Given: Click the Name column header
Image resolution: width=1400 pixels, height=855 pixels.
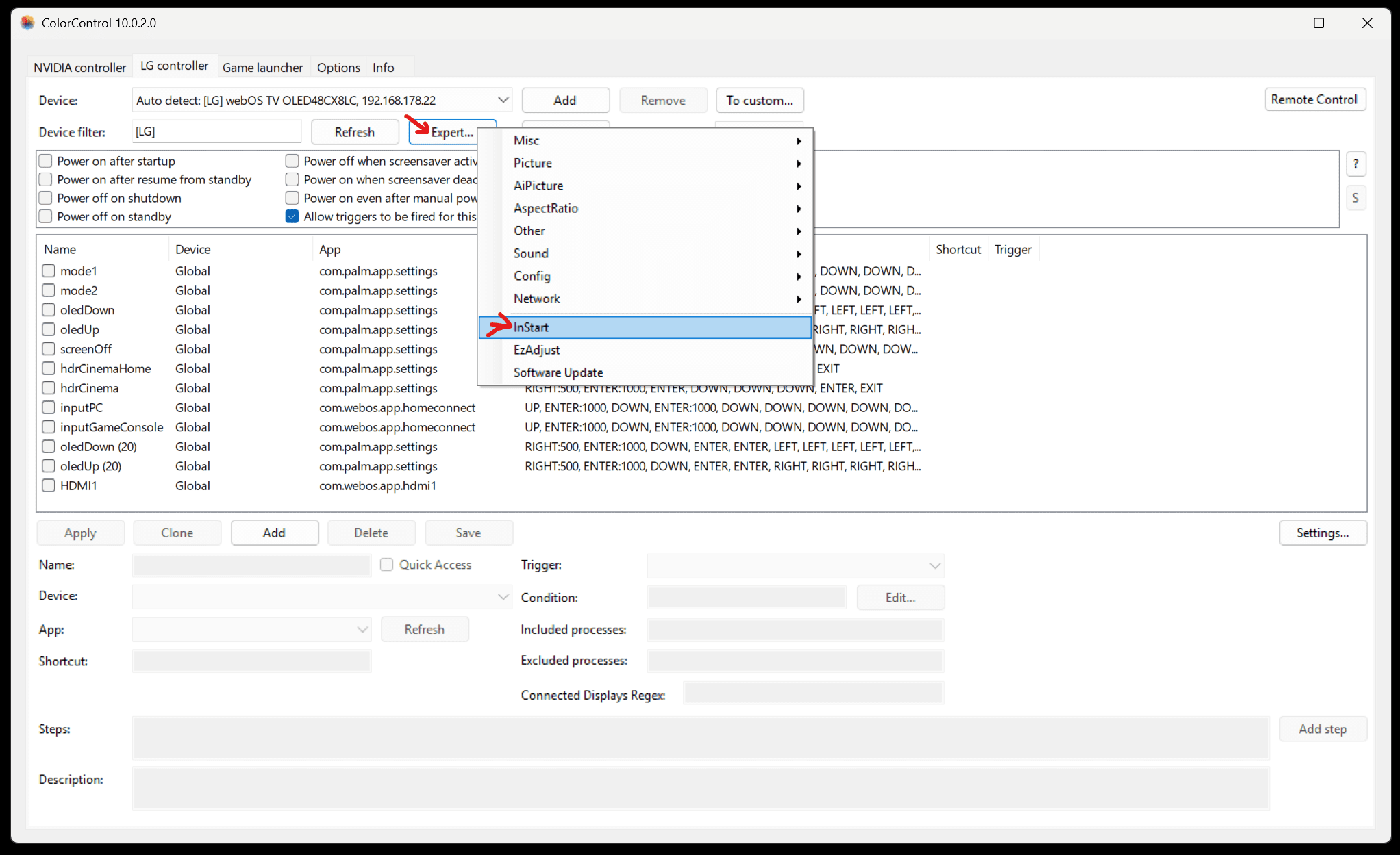Looking at the screenshot, I should click(103, 249).
